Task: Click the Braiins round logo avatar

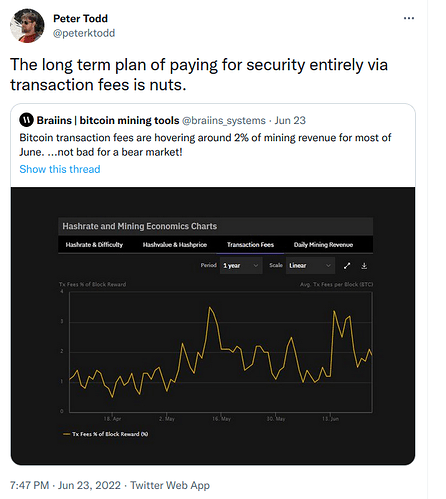Action: (26, 120)
